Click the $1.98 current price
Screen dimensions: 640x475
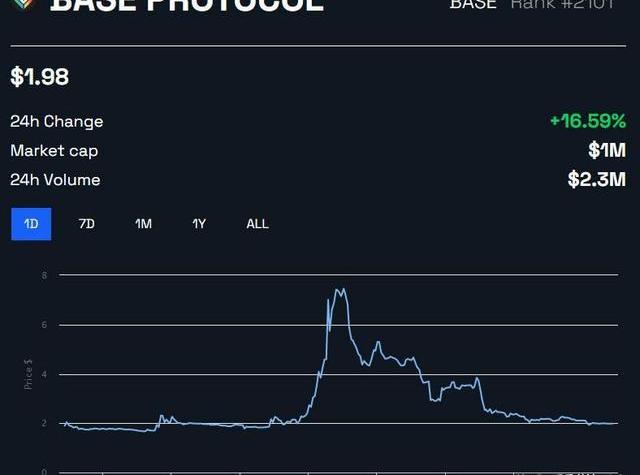point(40,77)
